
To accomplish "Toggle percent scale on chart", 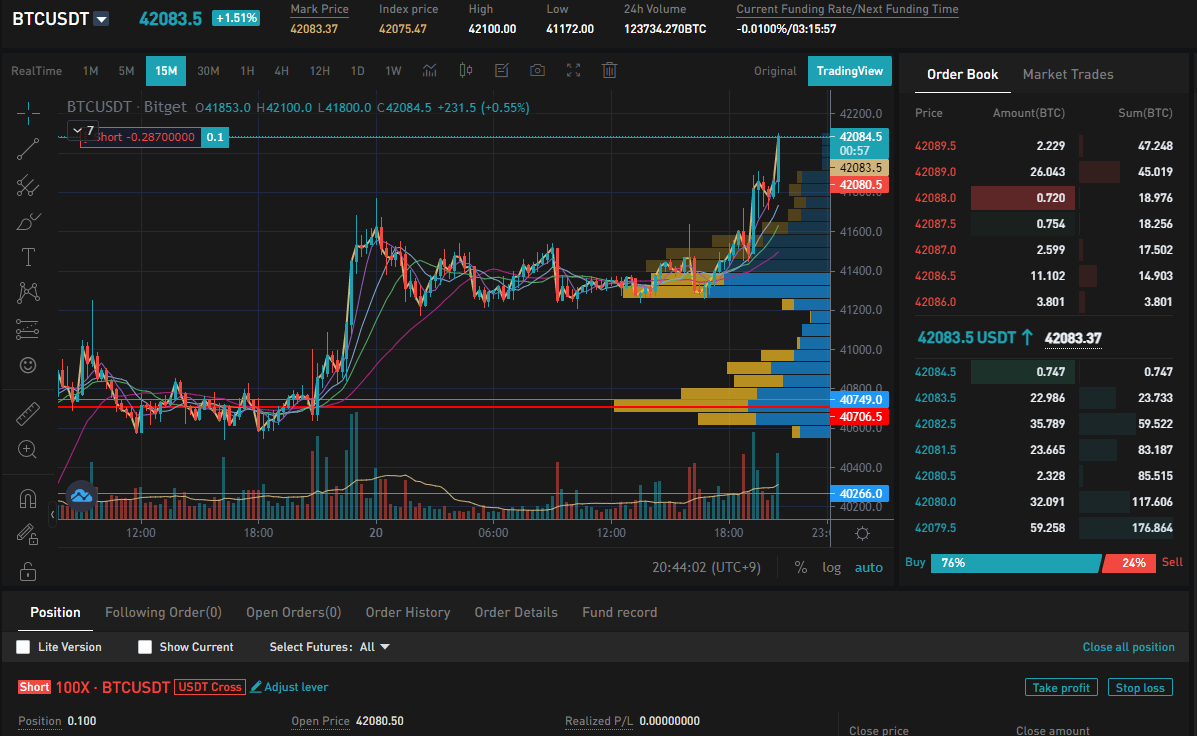I will [x=801, y=567].
